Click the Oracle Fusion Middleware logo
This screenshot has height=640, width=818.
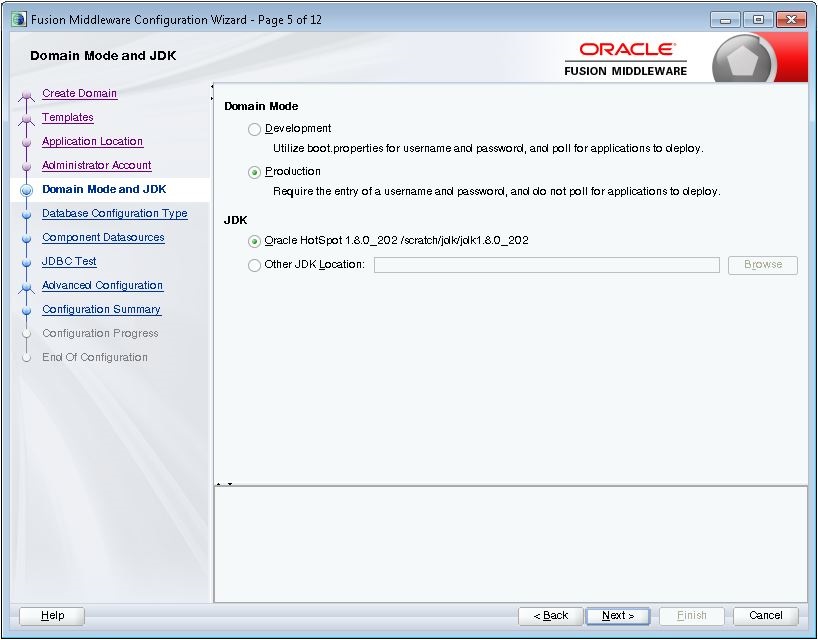[625, 59]
